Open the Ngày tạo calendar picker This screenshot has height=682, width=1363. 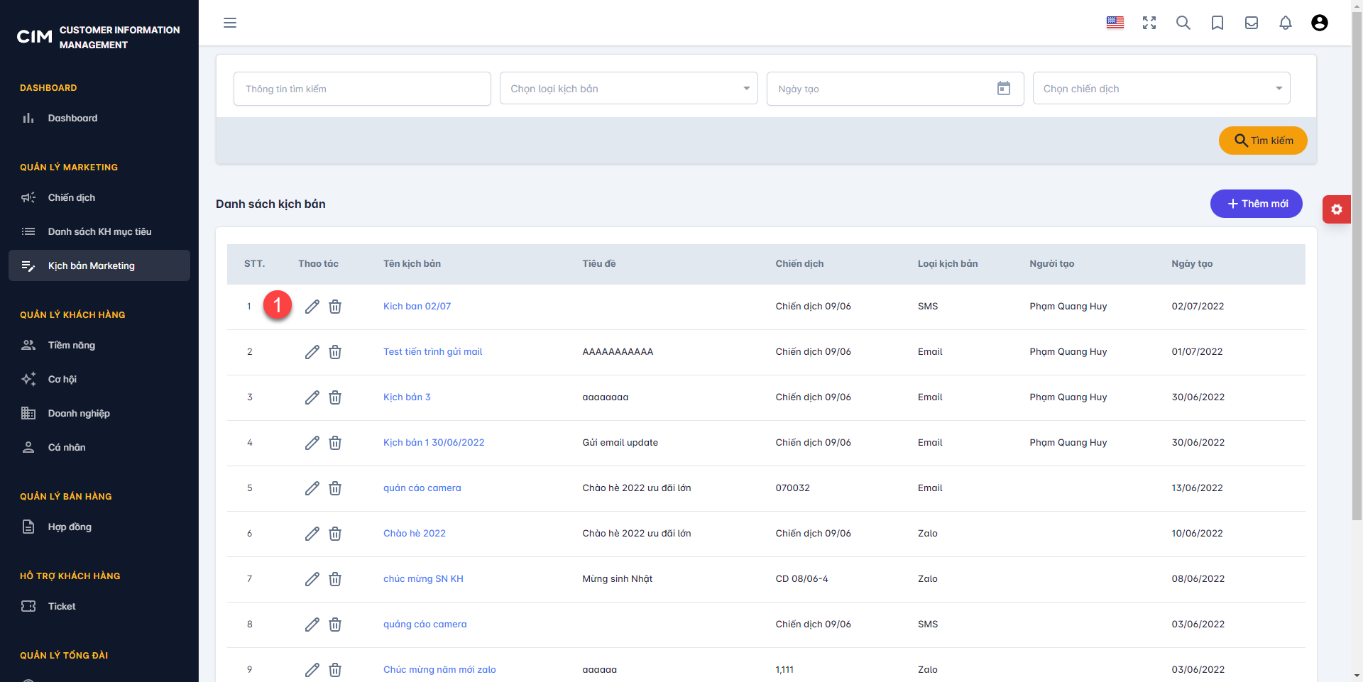1004,88
